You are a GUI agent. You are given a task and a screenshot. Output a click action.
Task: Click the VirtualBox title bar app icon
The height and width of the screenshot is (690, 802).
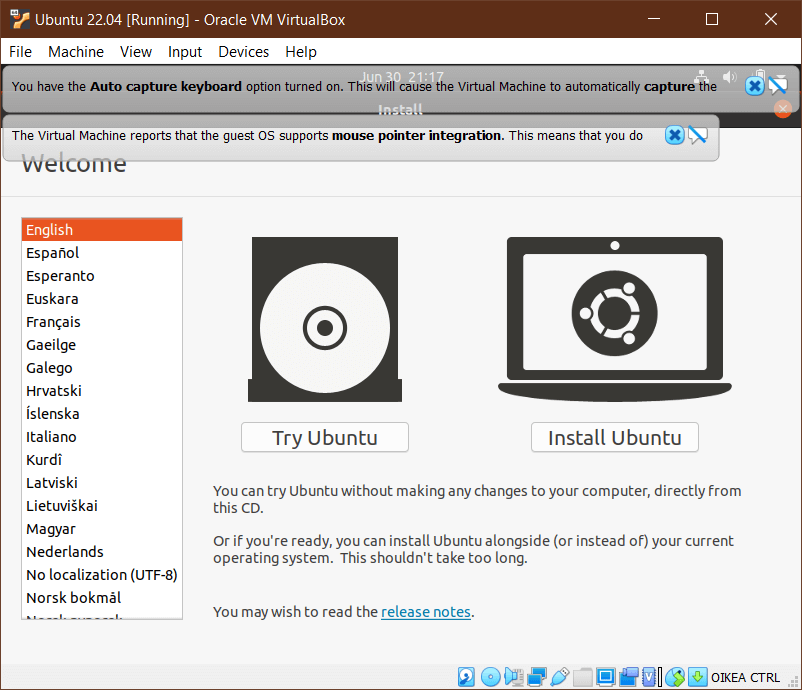click(19, 19)
